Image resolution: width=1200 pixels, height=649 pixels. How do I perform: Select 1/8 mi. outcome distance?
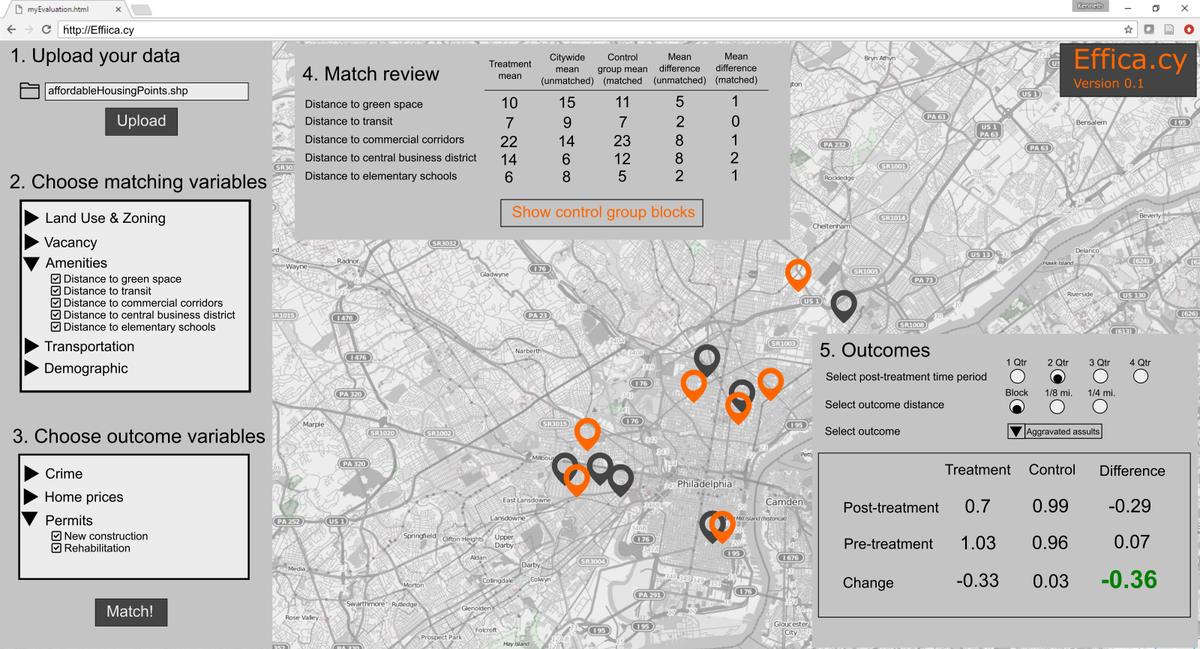1057,407
